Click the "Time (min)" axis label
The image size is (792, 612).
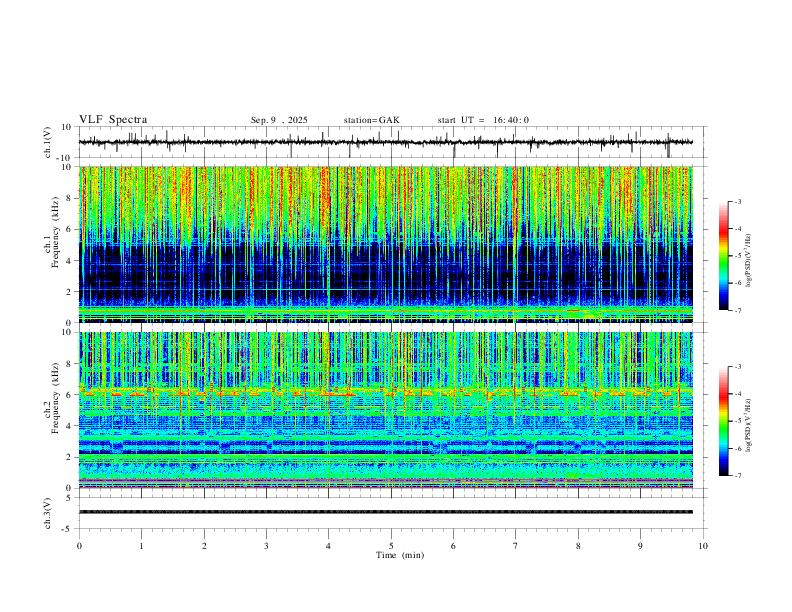[x=400, y=555]
